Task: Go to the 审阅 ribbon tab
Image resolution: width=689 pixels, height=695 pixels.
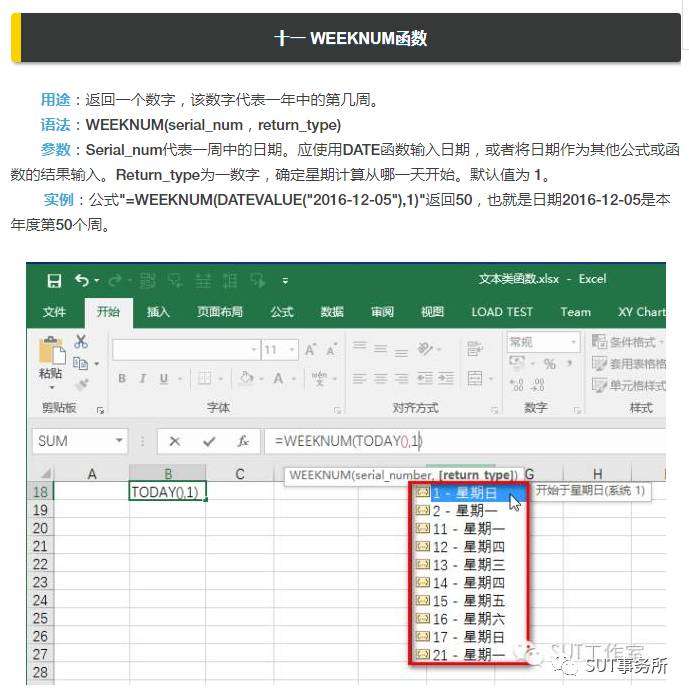Action: click(382, 312)
